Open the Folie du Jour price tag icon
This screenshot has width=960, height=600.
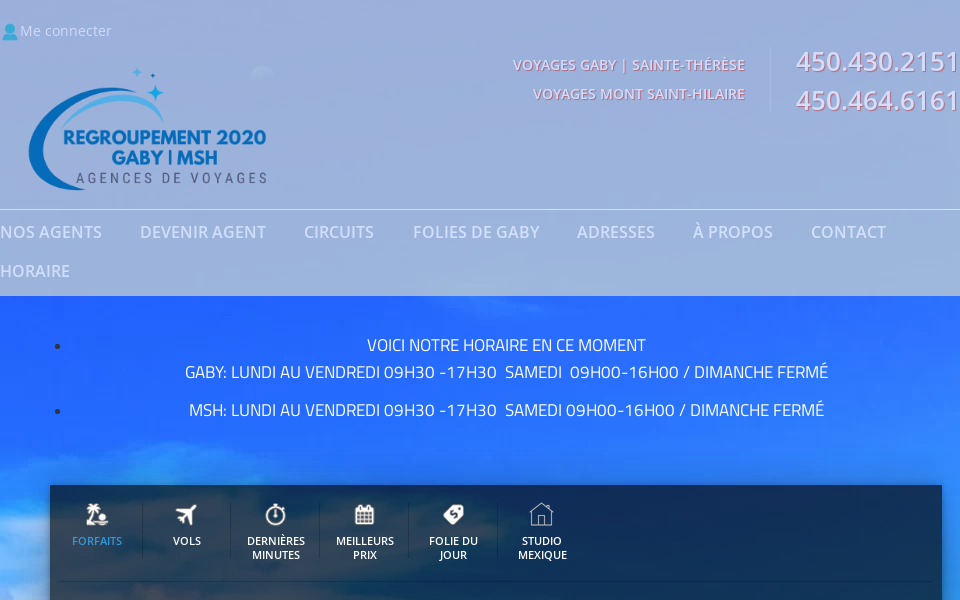[453, 515]
